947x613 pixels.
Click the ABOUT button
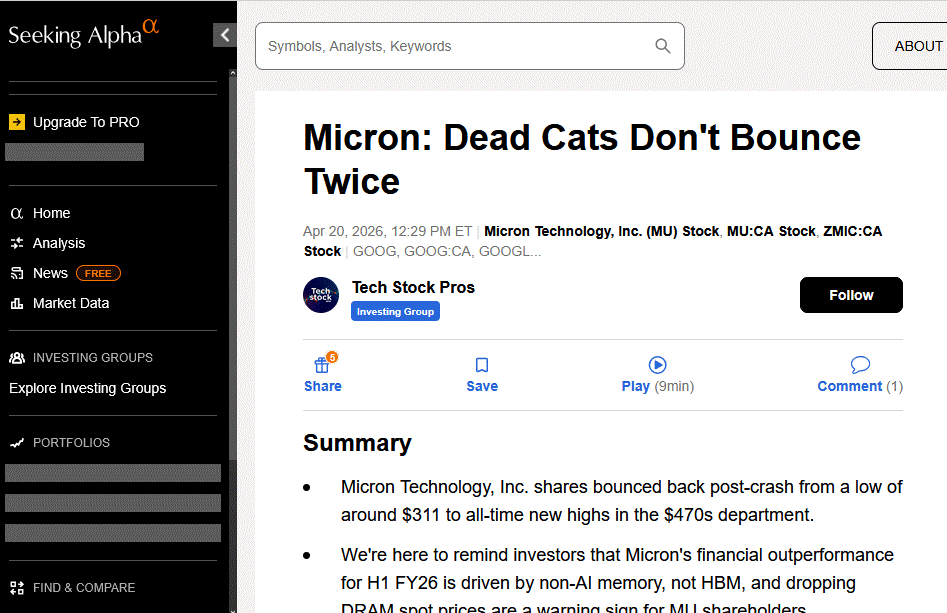917,46
